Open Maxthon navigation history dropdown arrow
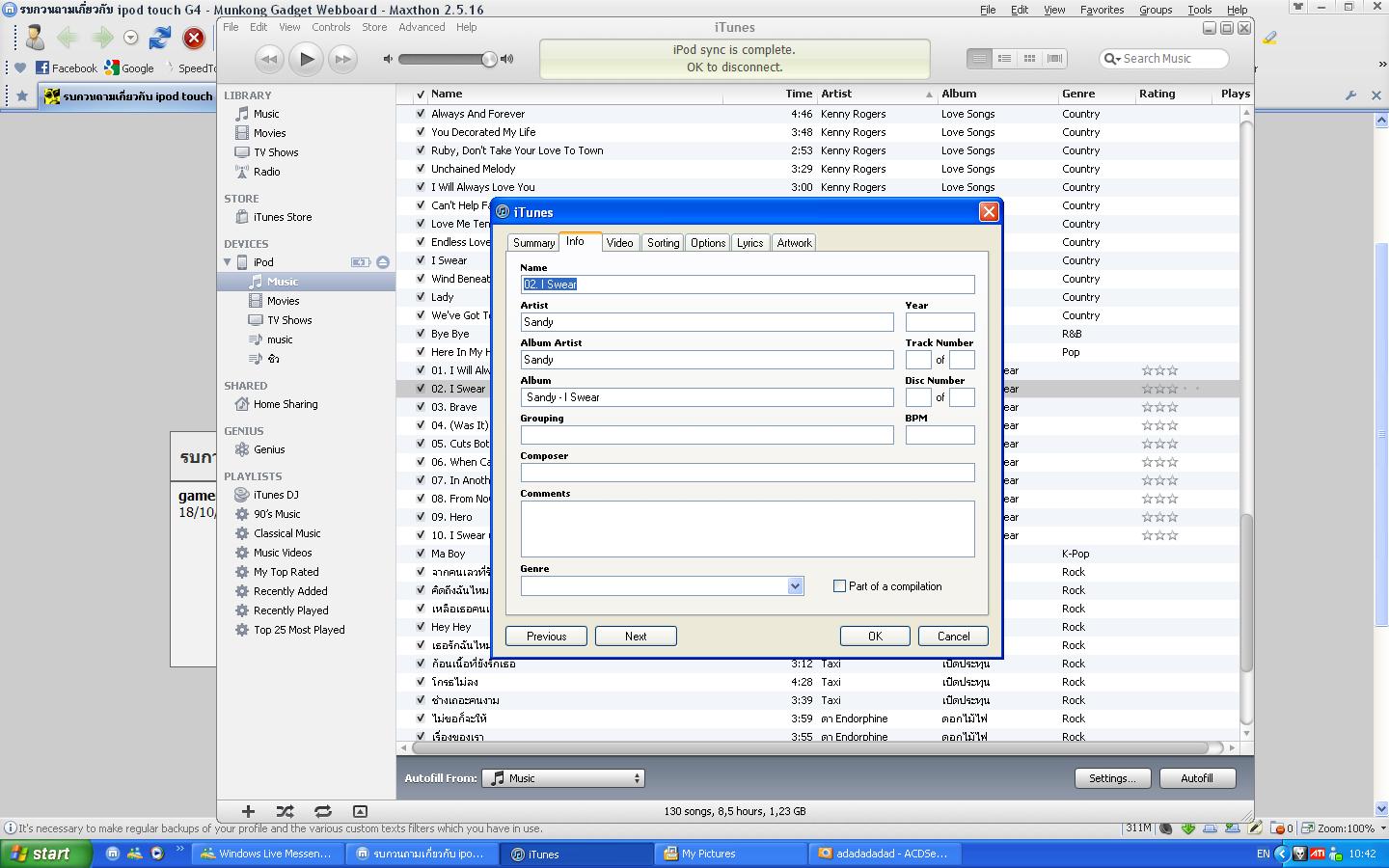This screenshot has height=868, width=1389. click(130, 38)
